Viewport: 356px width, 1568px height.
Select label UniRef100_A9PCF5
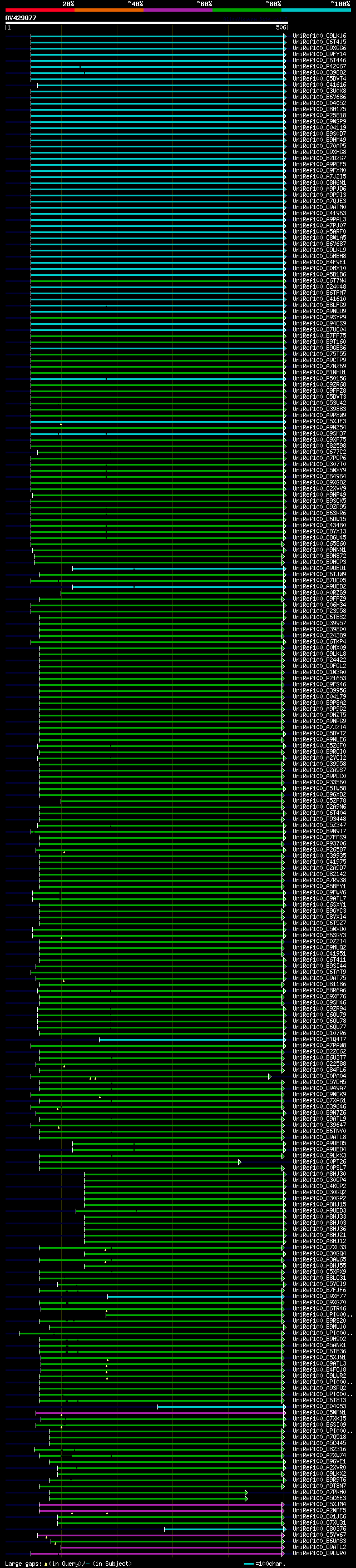319,164
